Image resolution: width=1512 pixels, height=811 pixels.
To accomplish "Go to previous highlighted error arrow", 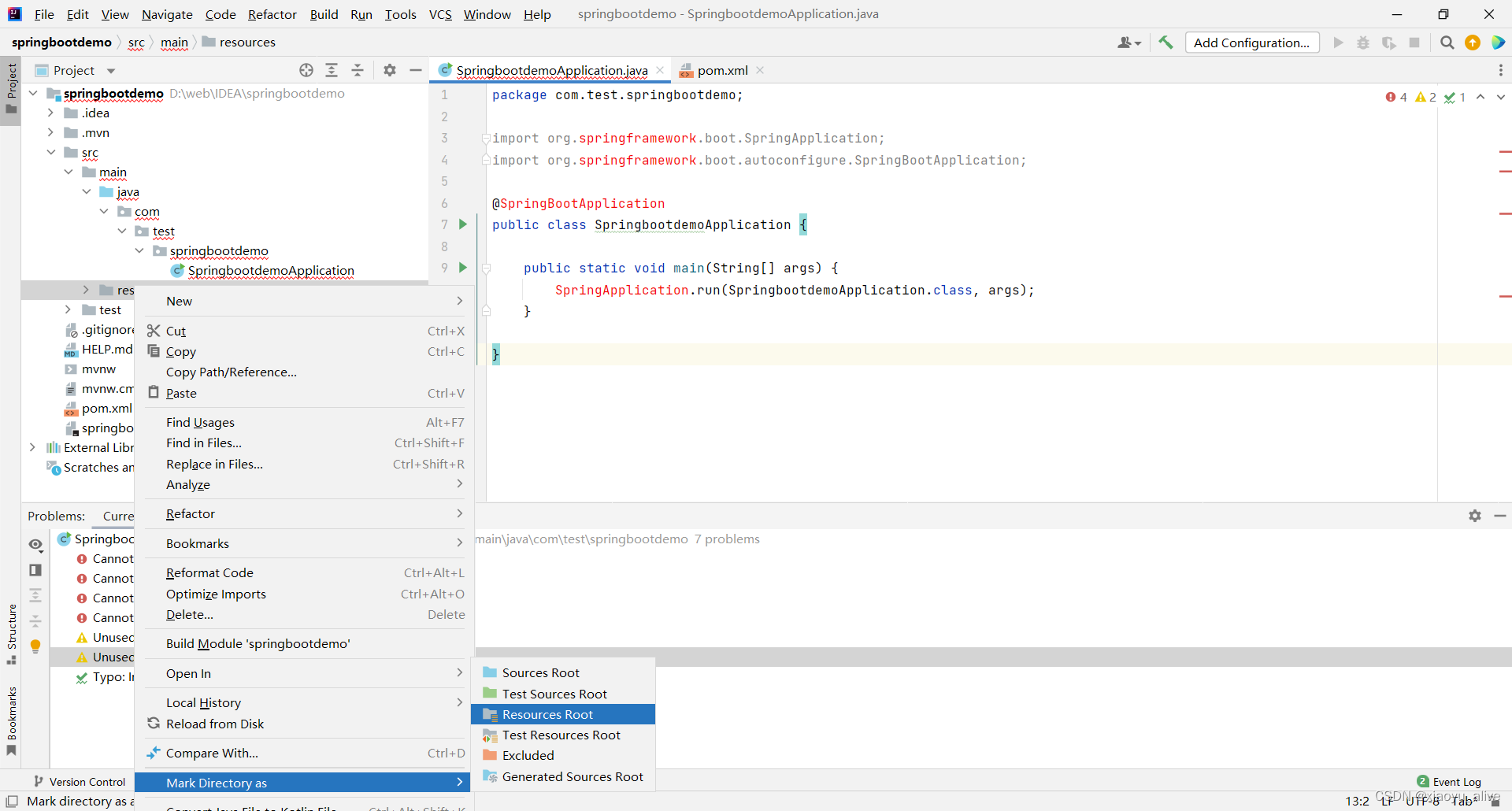I will [x=1480, y=97].
